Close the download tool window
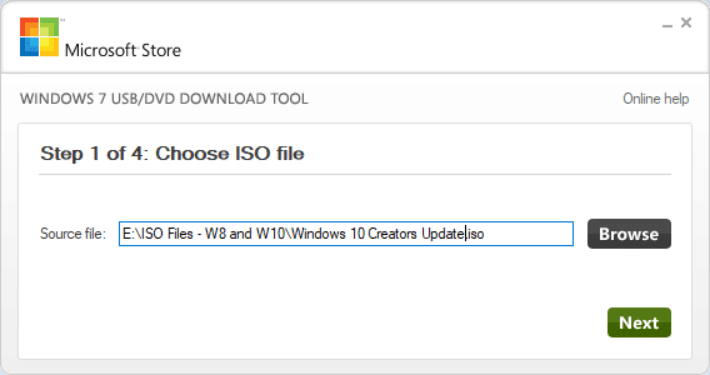The width and height of the screenshot is (710, 375). point(686,22)
